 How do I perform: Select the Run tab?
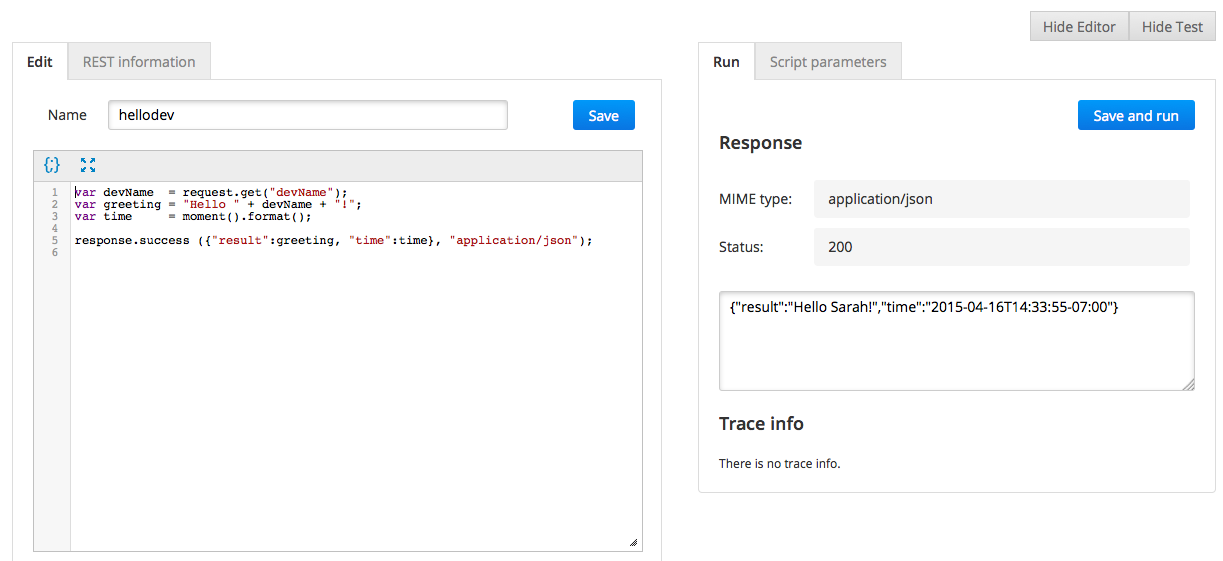click(726, 62)
